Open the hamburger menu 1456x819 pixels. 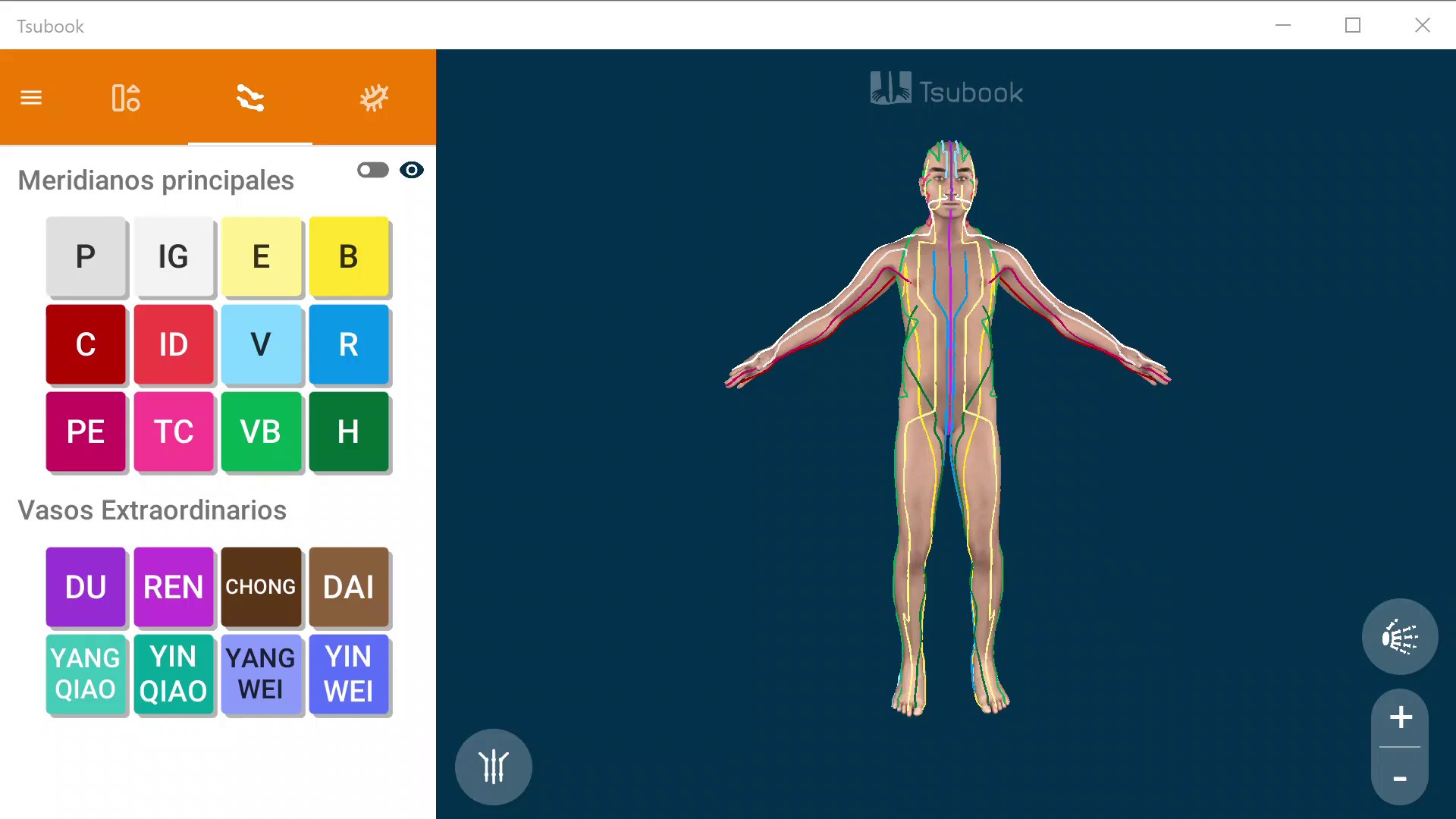tap(31, 98)
